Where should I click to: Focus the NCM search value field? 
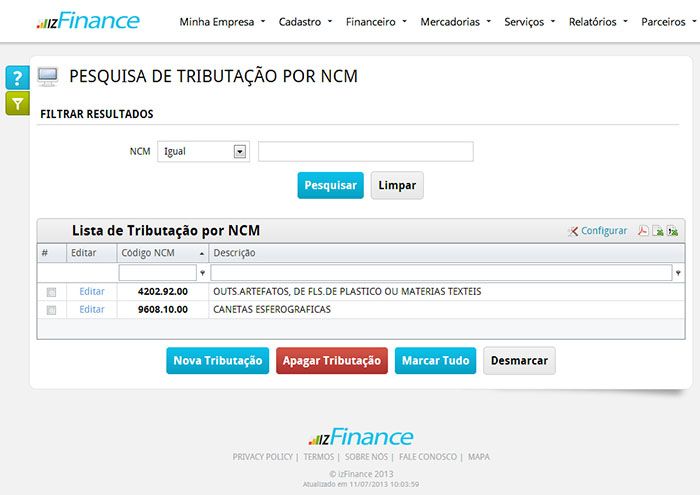365,152
